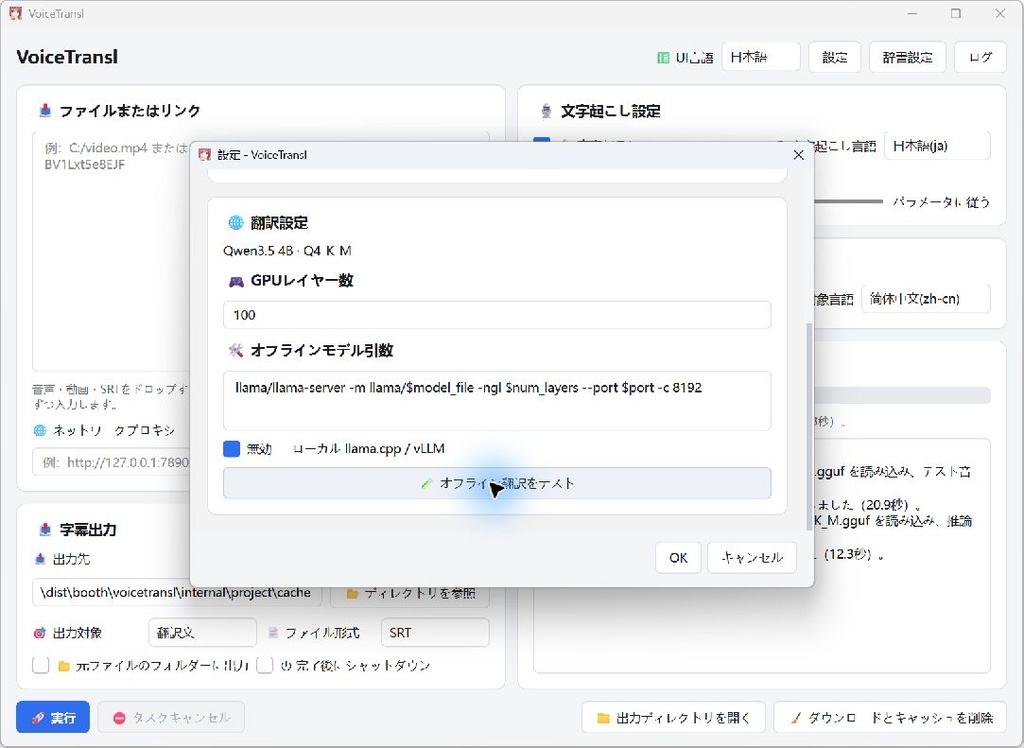Click the proxy field with http://127.0.0.1:7890
The height and width of the screenshot is (748, 1024).
(x=111, y=462)
